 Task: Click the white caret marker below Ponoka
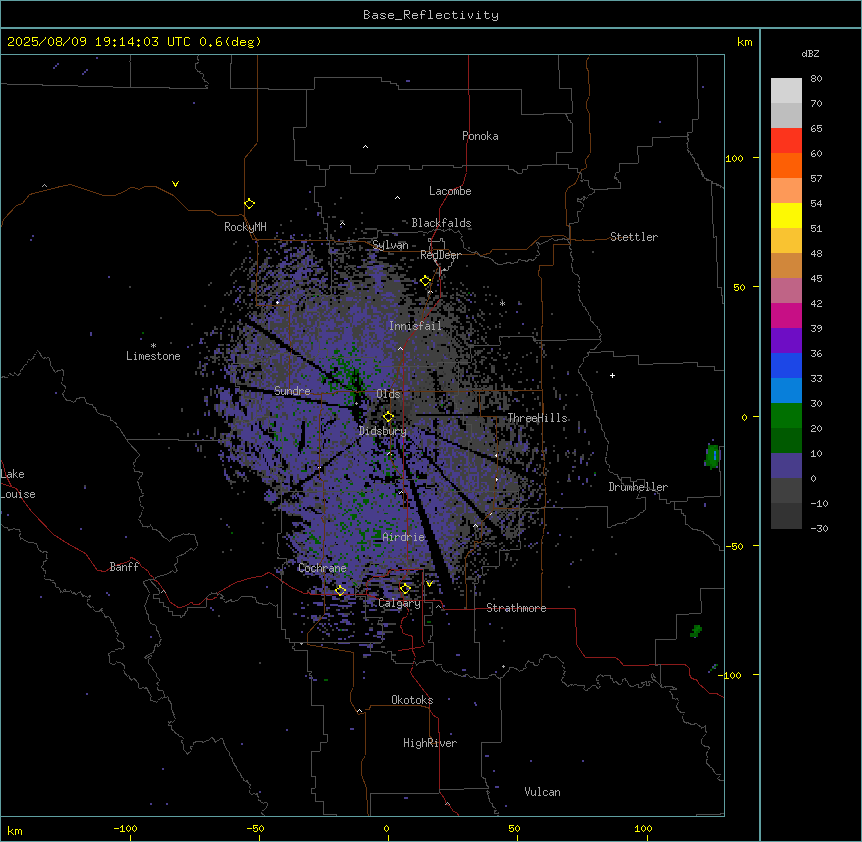point(365,147)
